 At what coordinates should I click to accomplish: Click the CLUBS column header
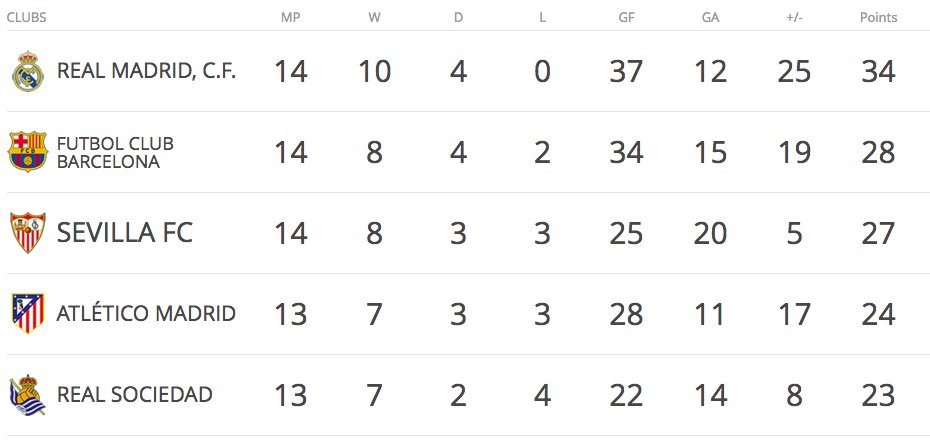point(26,17)
